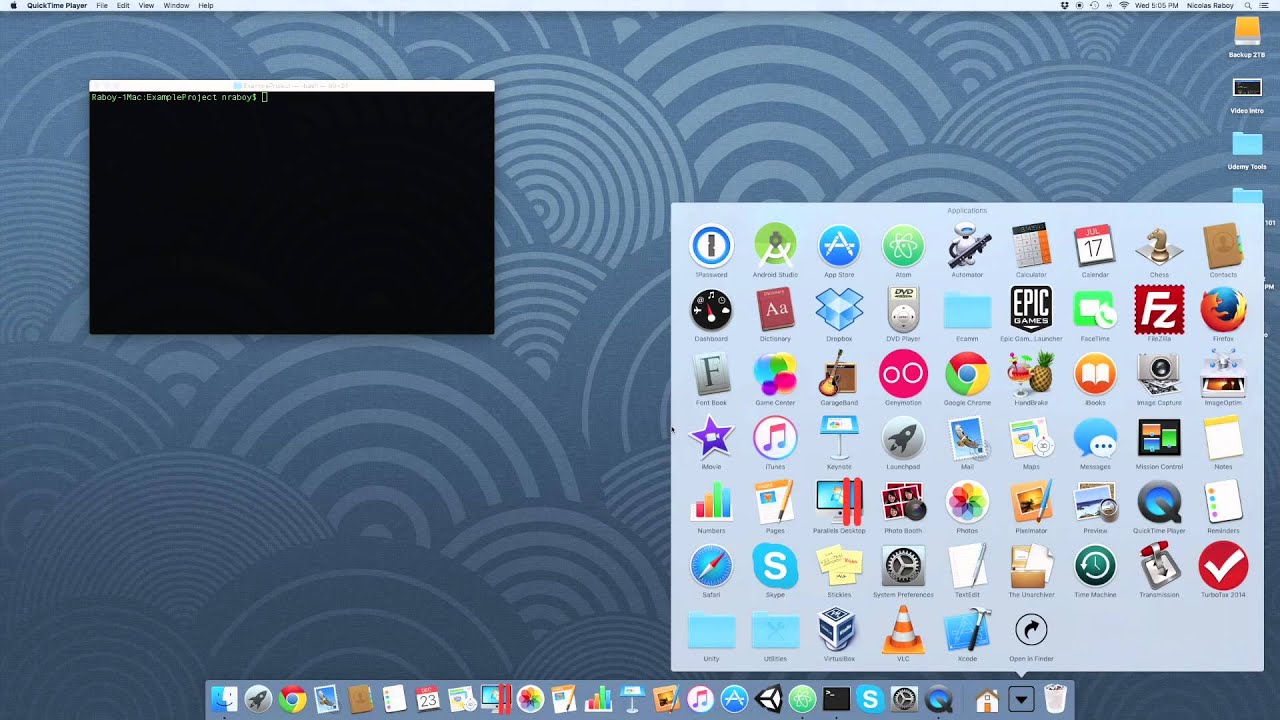The width and height of the screenshot is (1280, 720).
Task: Open Notification Center in the menu bar
Action: pos(1264,6)
